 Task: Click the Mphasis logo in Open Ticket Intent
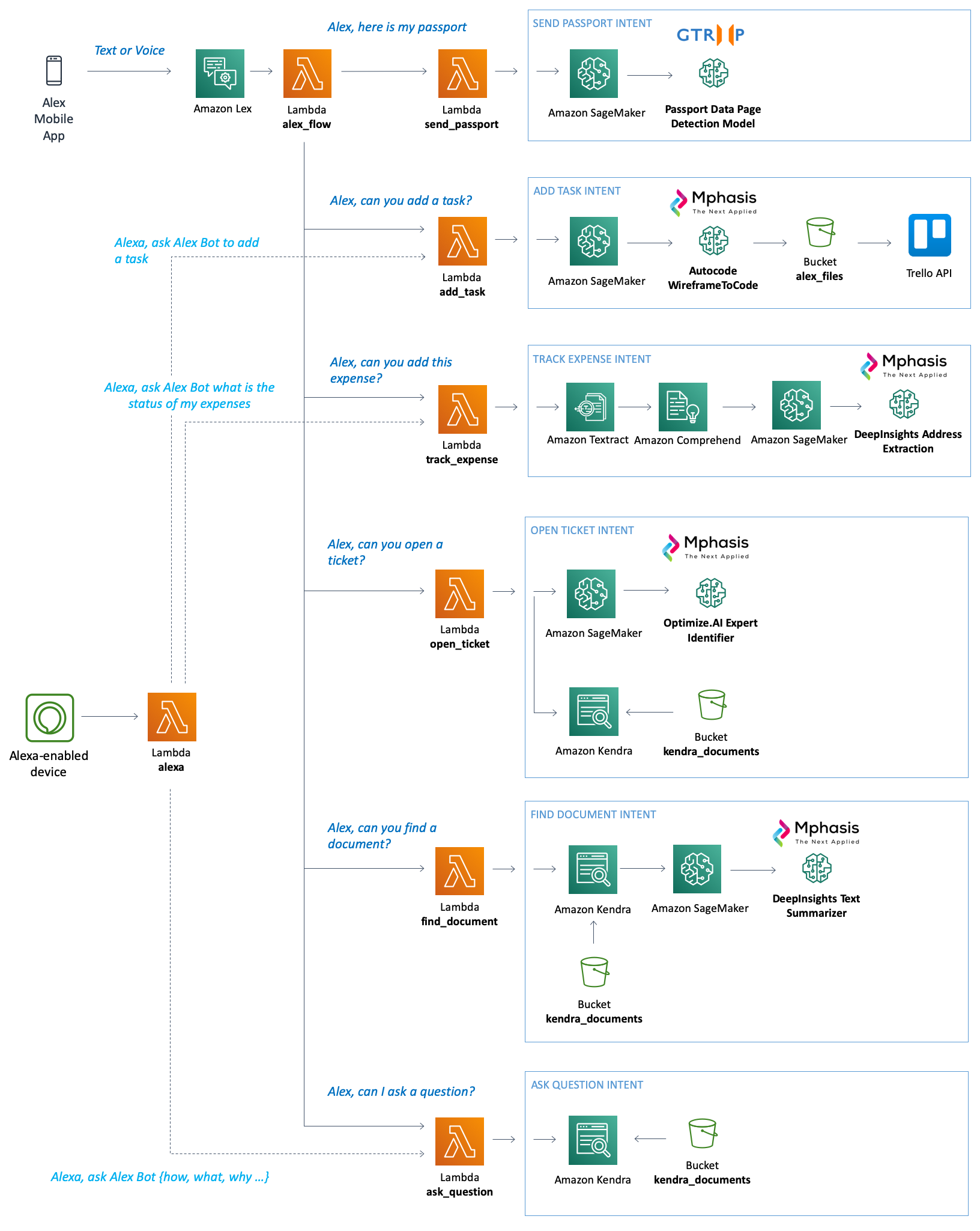click(x=706, y=548)
